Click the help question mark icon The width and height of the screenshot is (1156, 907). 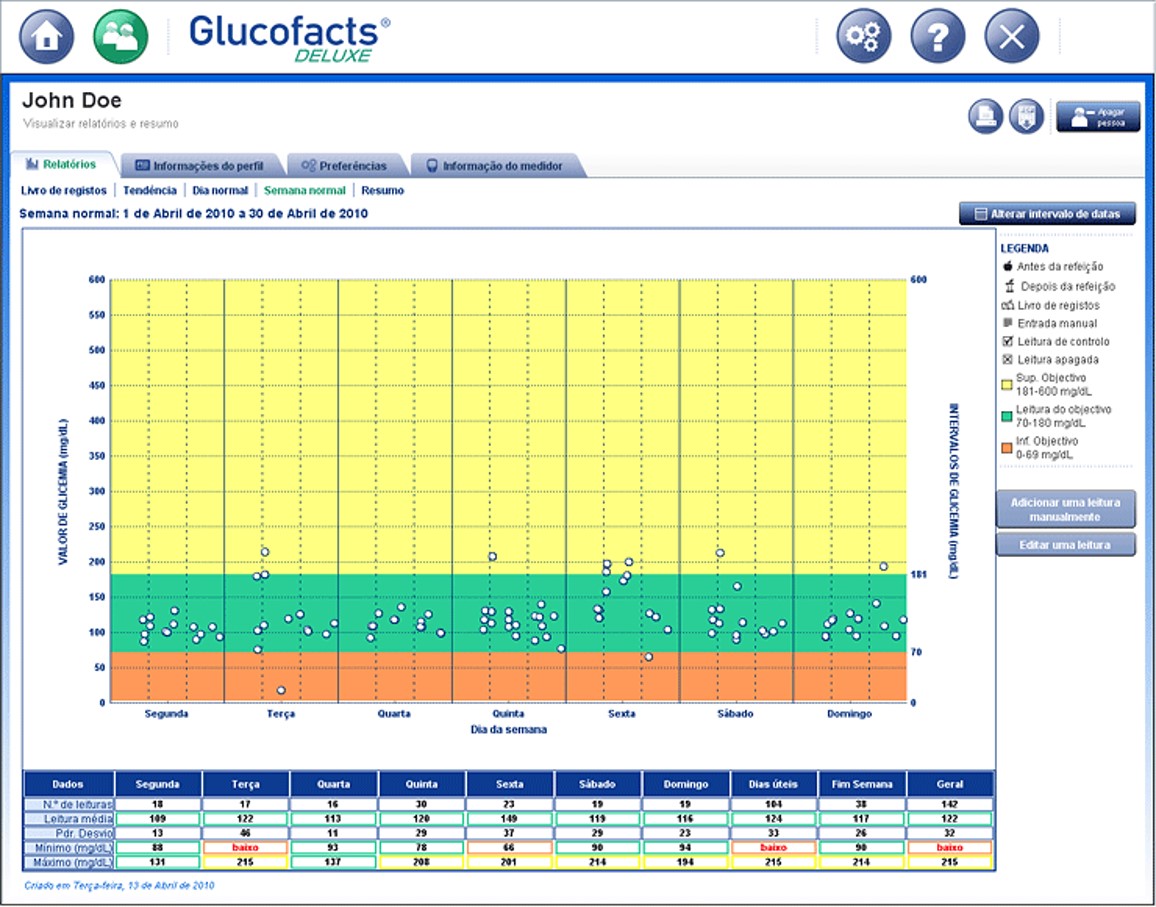[x=937, y=37]
